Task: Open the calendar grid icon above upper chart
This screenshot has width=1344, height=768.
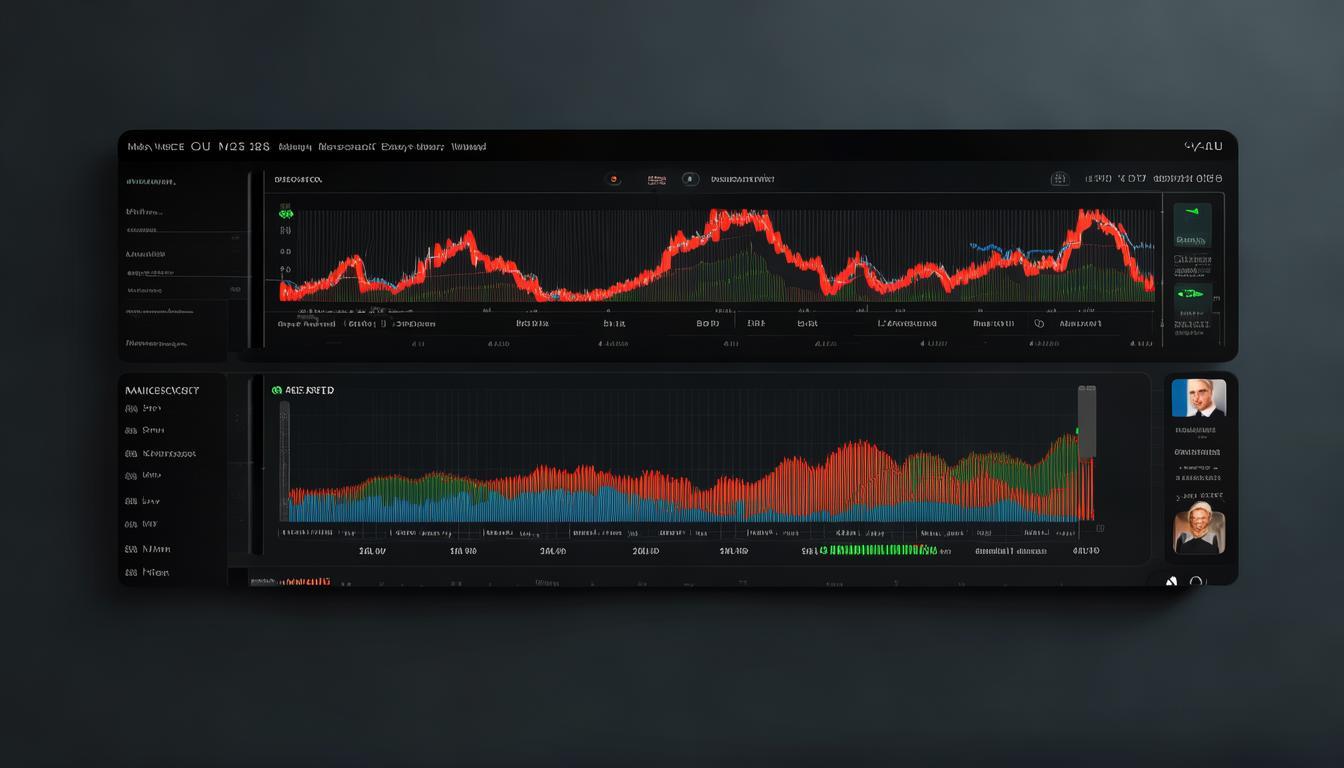Action: point(1060,179)
